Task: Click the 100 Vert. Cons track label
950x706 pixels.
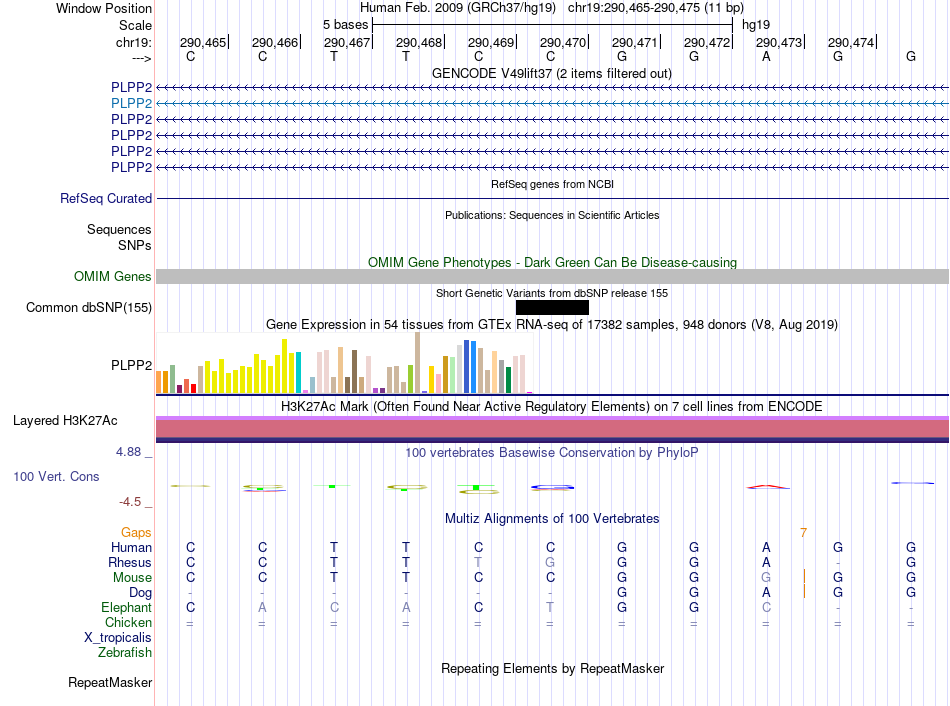Action: [56, 476]
